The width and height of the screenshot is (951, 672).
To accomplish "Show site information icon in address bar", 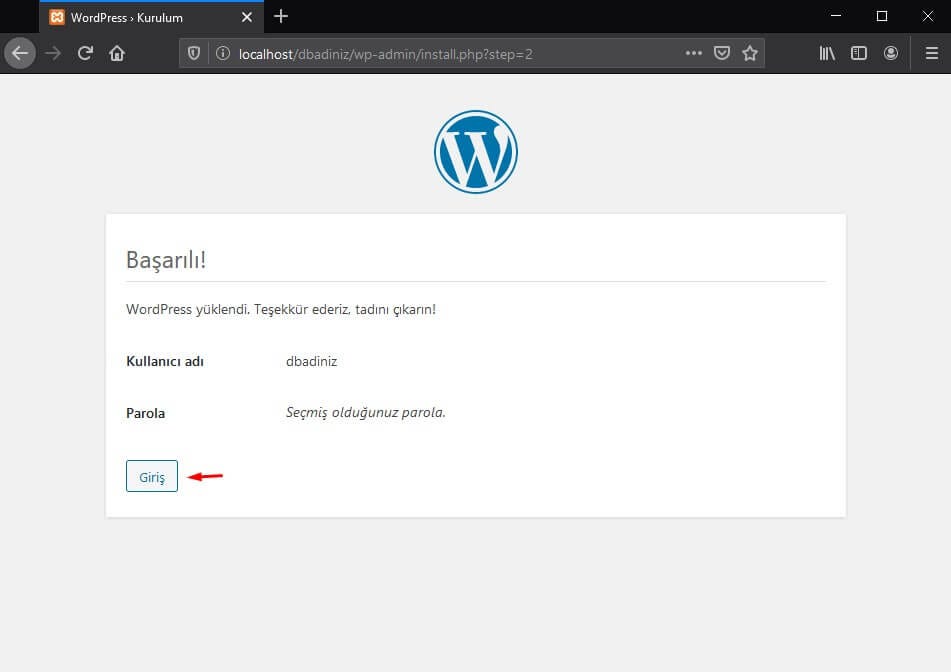I will [x=223, y=53].
